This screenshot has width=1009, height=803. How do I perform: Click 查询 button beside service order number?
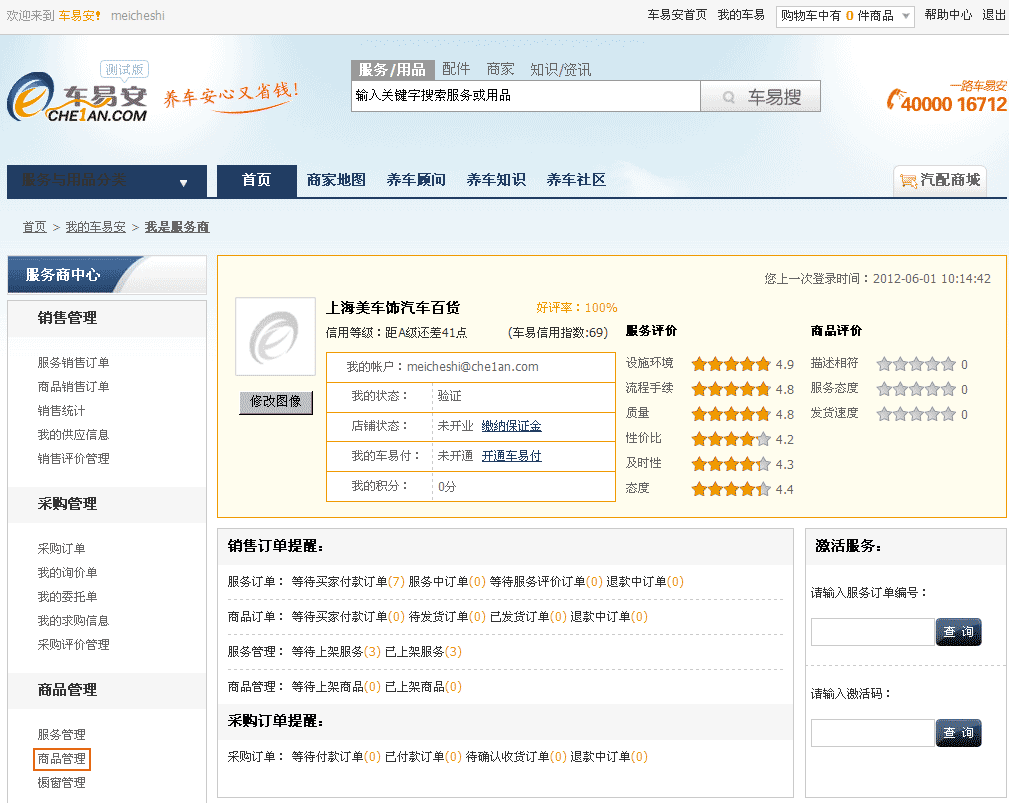click(958, 632)
